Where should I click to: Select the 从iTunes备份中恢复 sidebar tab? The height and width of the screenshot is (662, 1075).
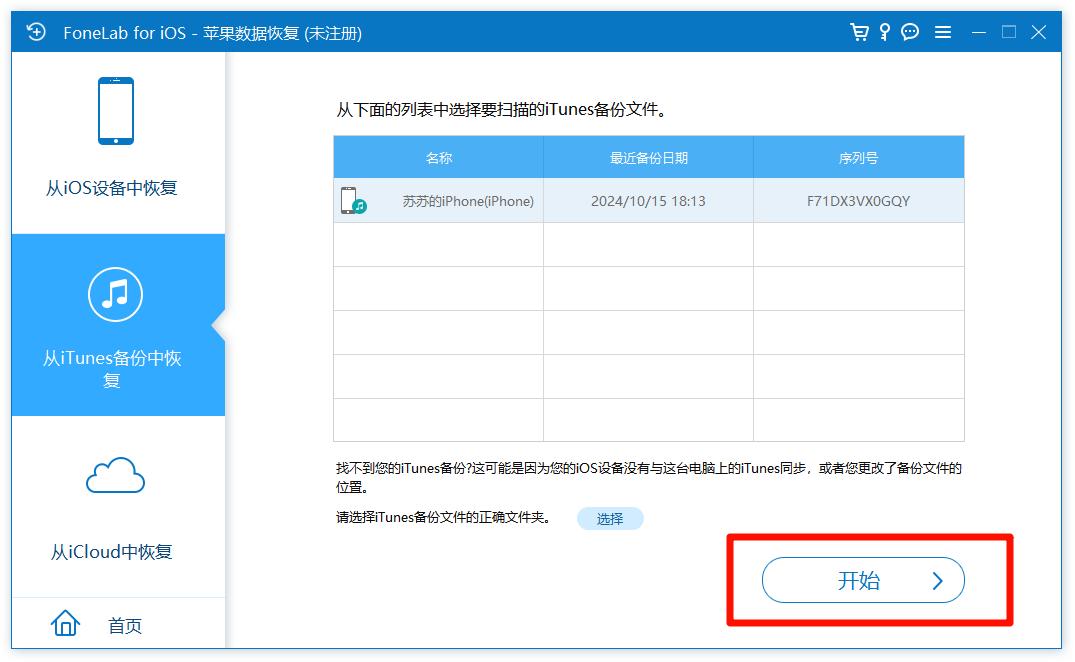click(x=112, y=368)
